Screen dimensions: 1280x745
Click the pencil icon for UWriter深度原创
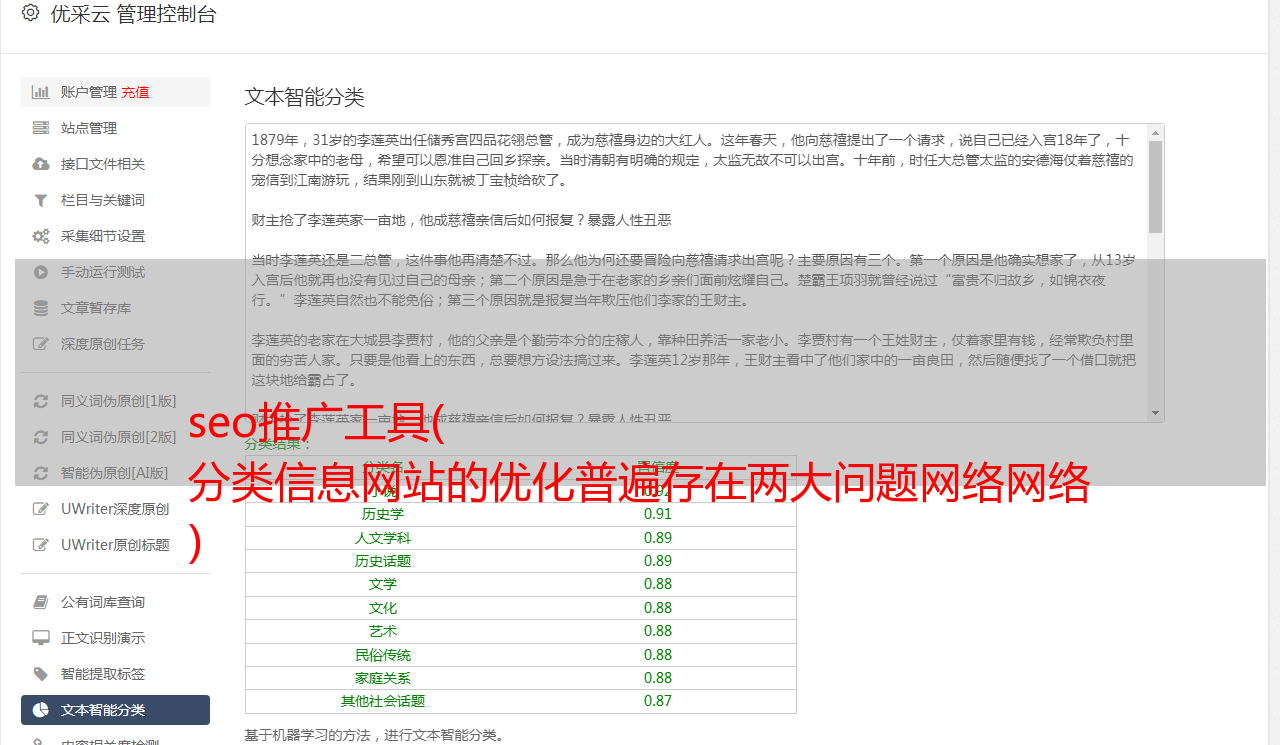tap(41, 509)
